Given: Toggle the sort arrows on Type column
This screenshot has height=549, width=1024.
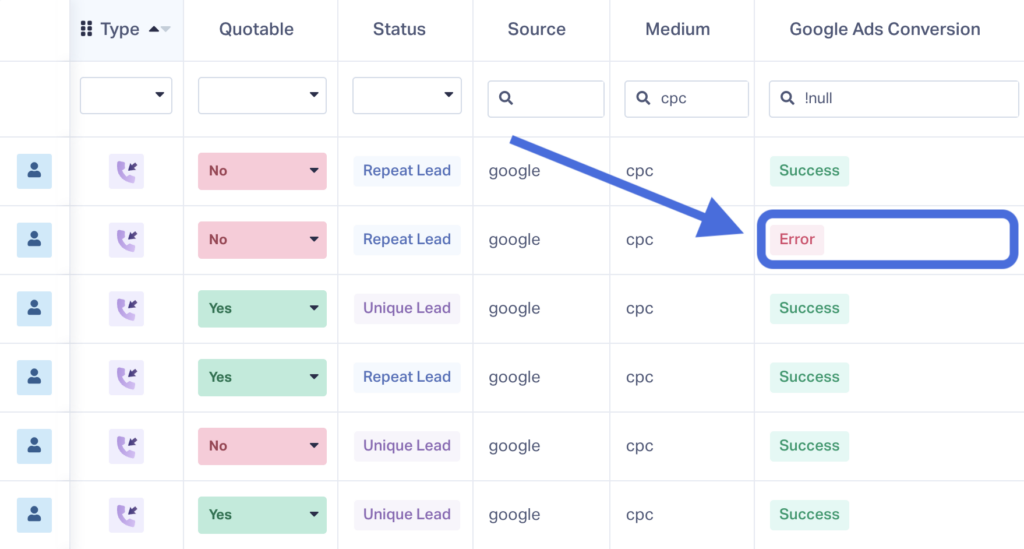Looking at the screenshot, I should point(159,29).
